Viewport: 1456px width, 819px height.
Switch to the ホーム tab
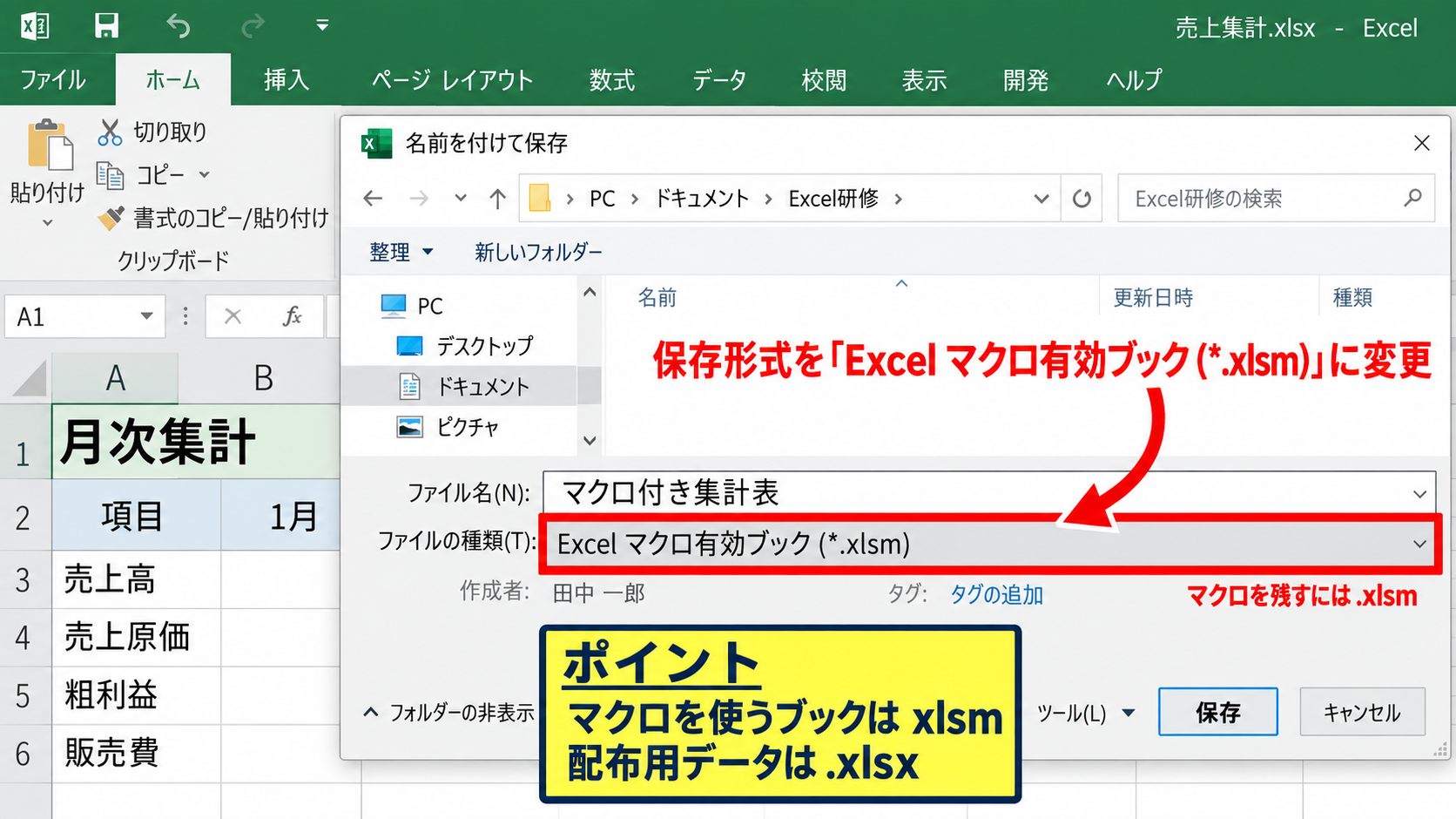click(x=172, y=80)
